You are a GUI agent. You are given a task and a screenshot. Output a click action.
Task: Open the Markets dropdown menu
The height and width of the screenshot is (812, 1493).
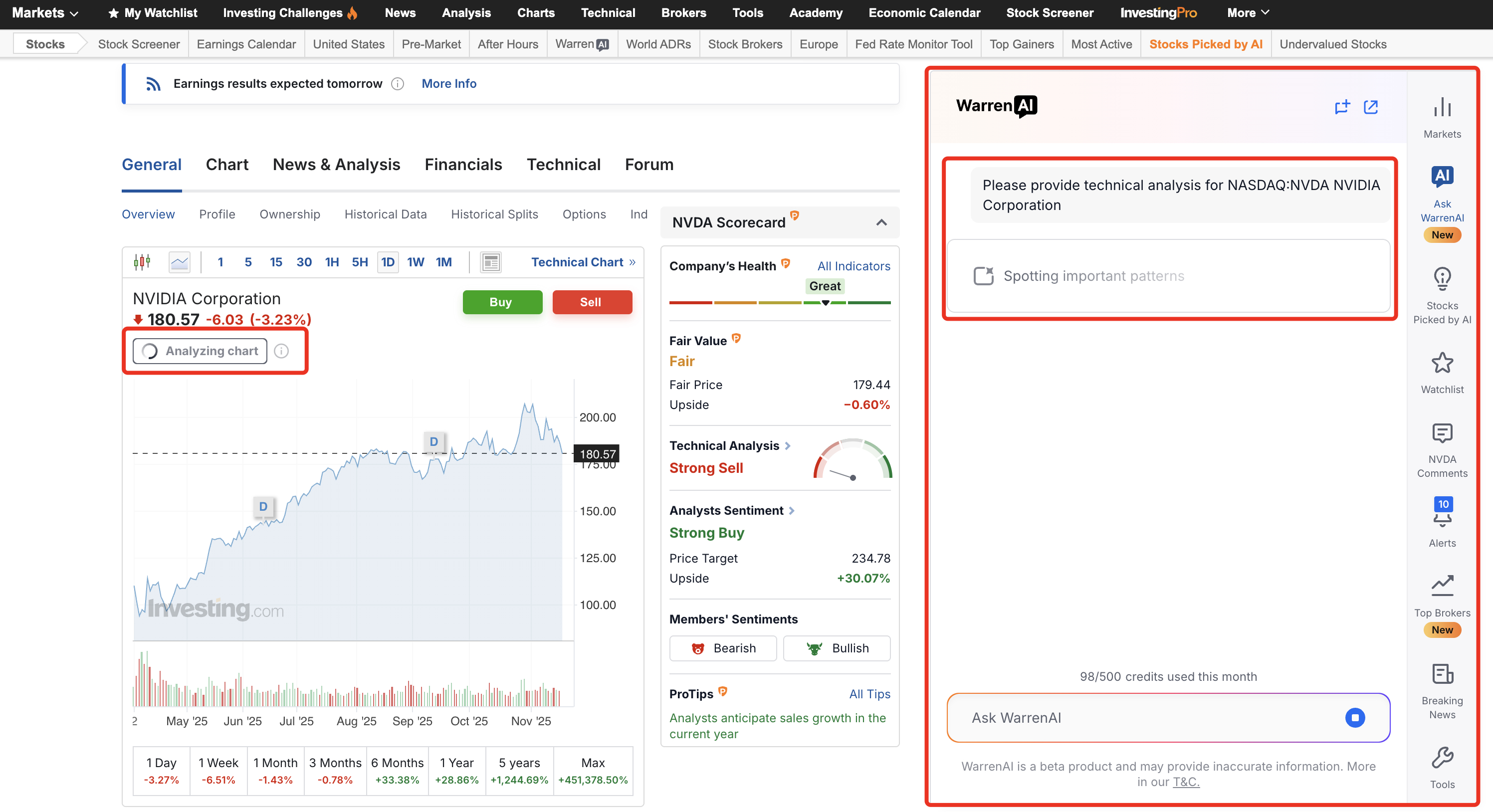click(44, 13)
